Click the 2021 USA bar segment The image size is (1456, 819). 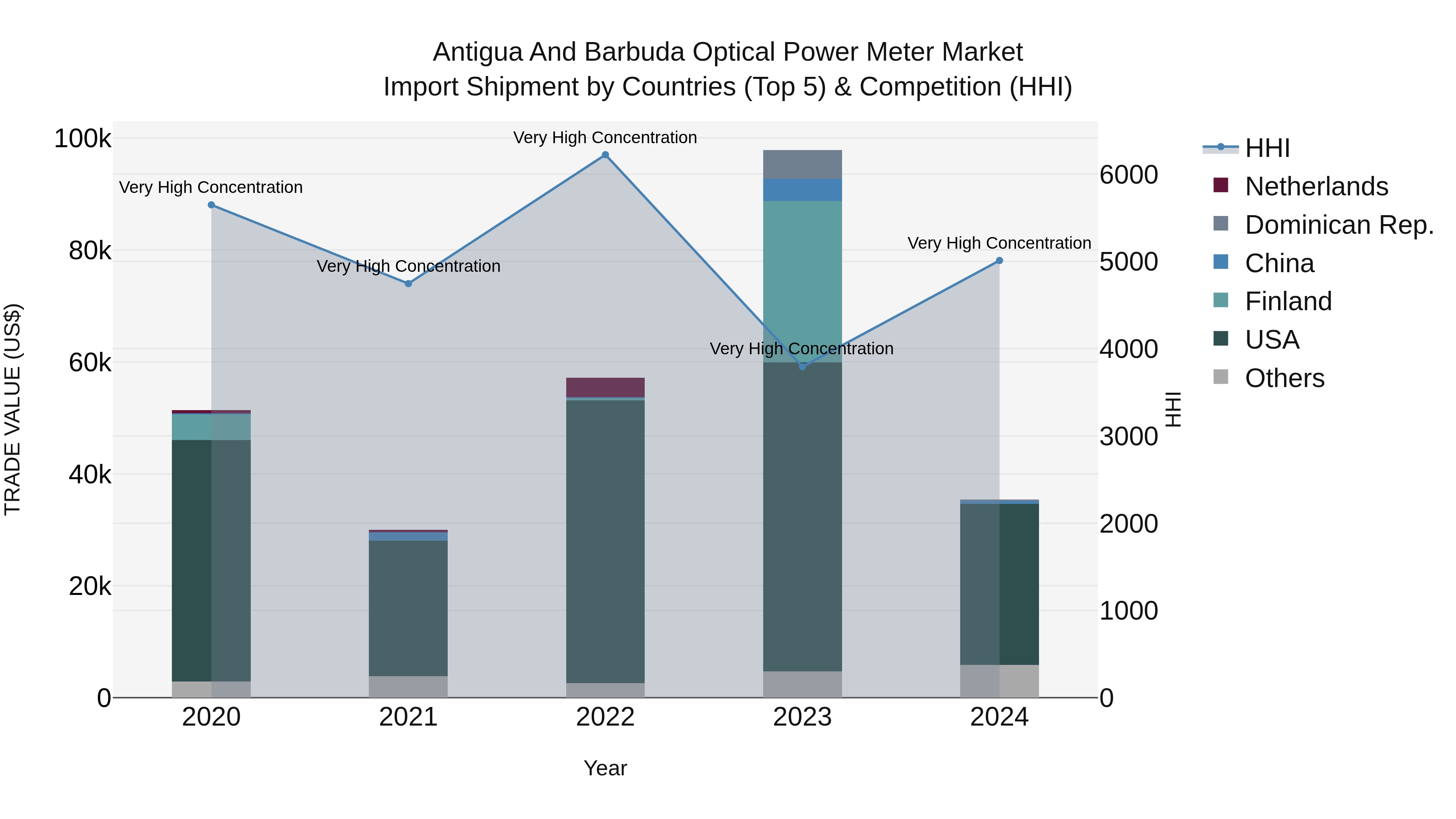[x=408, y=609]
